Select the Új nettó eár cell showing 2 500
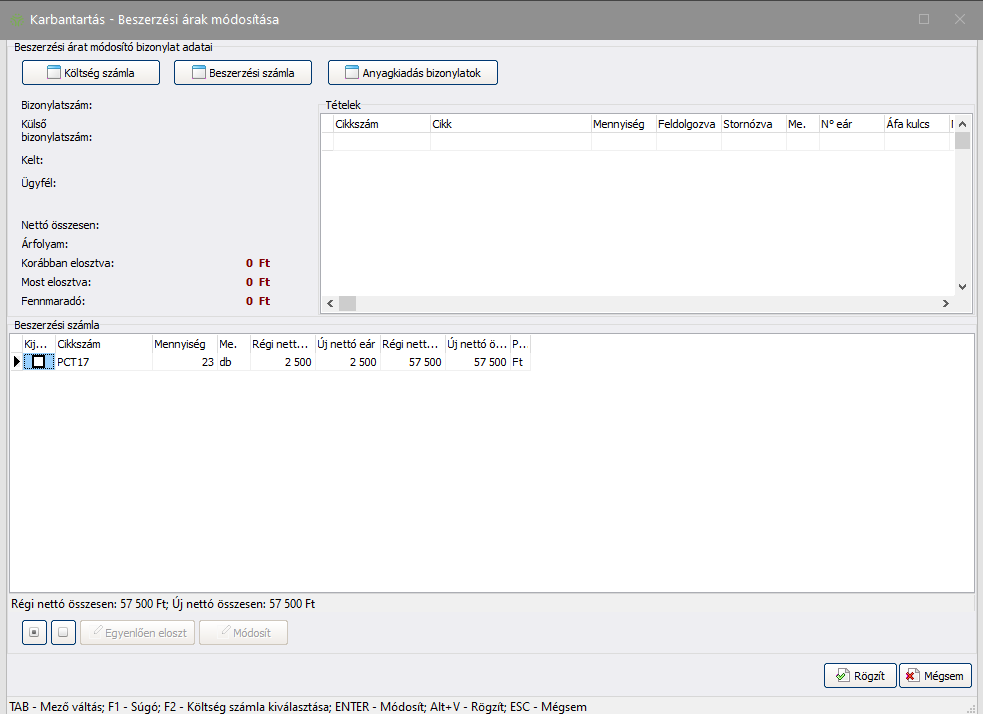The width and height of the screenshot is (983, 714). [x=346, y=362]
